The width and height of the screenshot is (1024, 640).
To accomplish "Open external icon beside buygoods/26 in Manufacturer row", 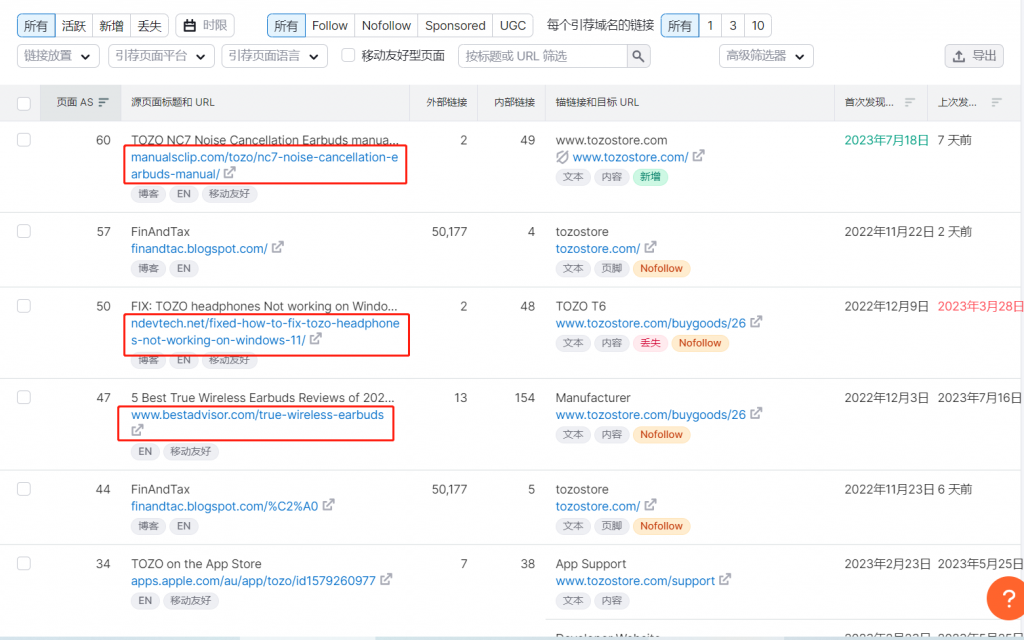I will (x=756, y=413).
